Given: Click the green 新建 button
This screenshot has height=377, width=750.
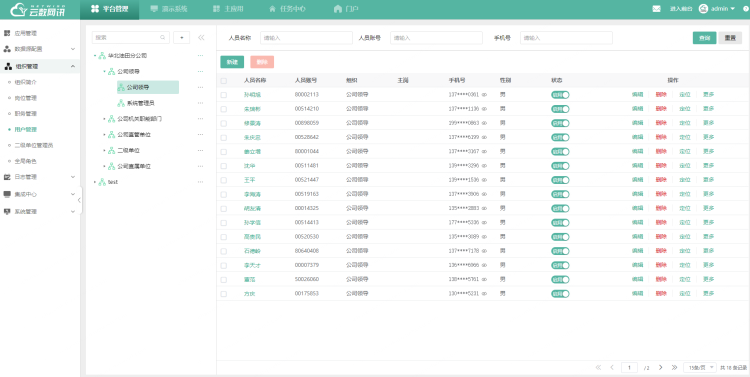Looking at the screenshot, I should [x=232, y=62].
